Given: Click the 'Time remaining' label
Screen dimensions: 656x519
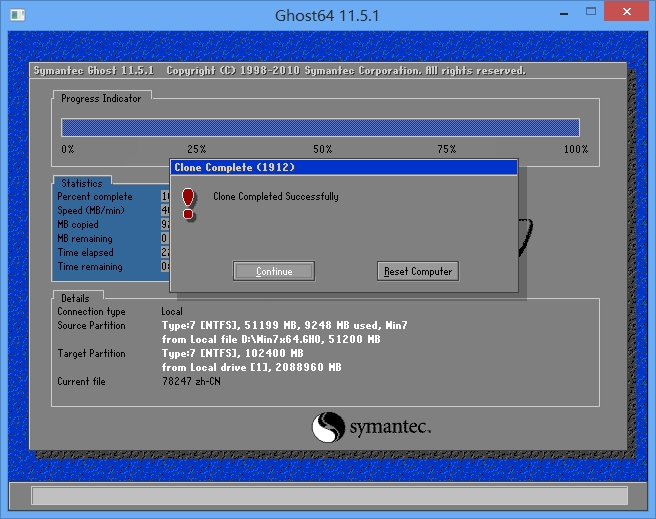Looking at the screenshot, I should pyautogui.click(x=90, y=267).
